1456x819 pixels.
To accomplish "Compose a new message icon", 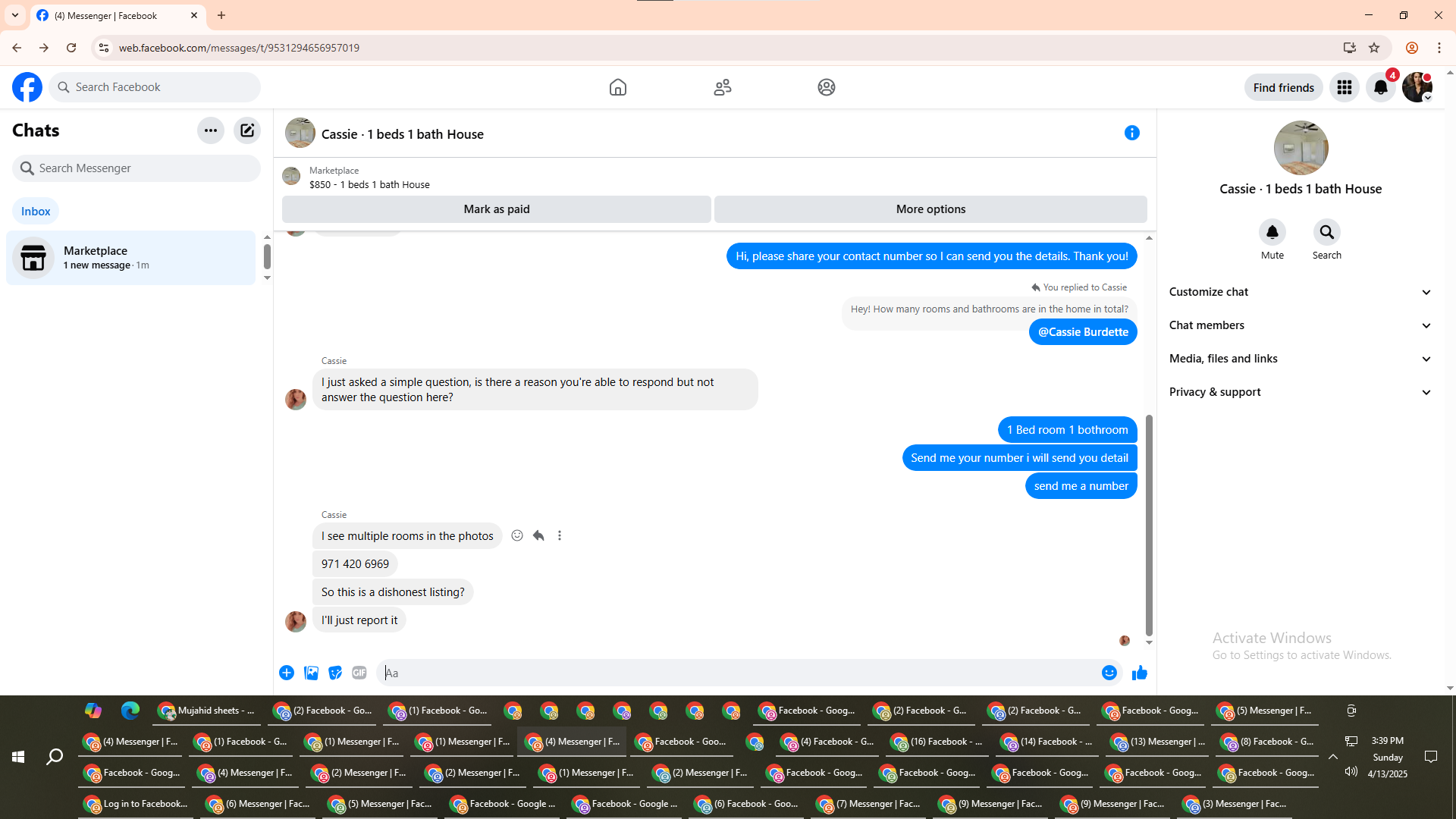I will pos(247,130).
